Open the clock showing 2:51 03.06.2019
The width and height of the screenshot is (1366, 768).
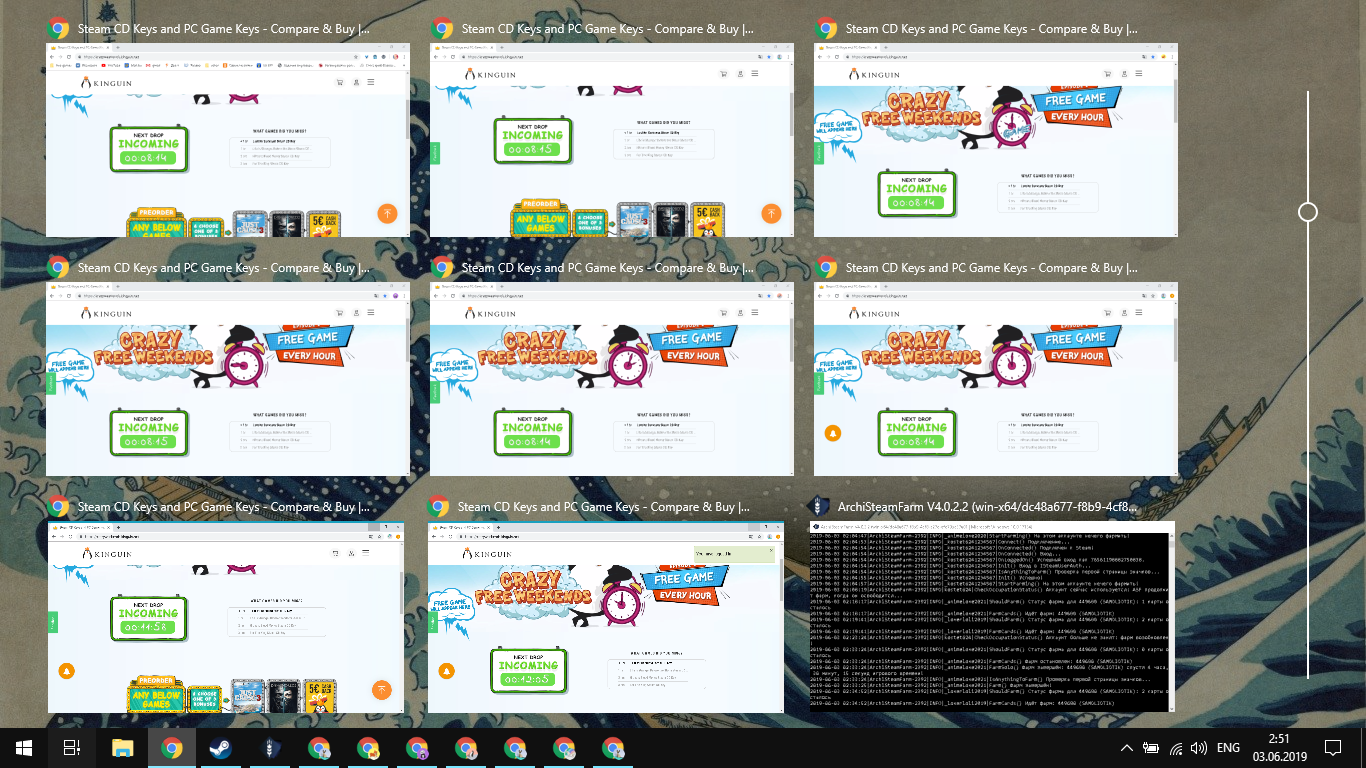1278,748
